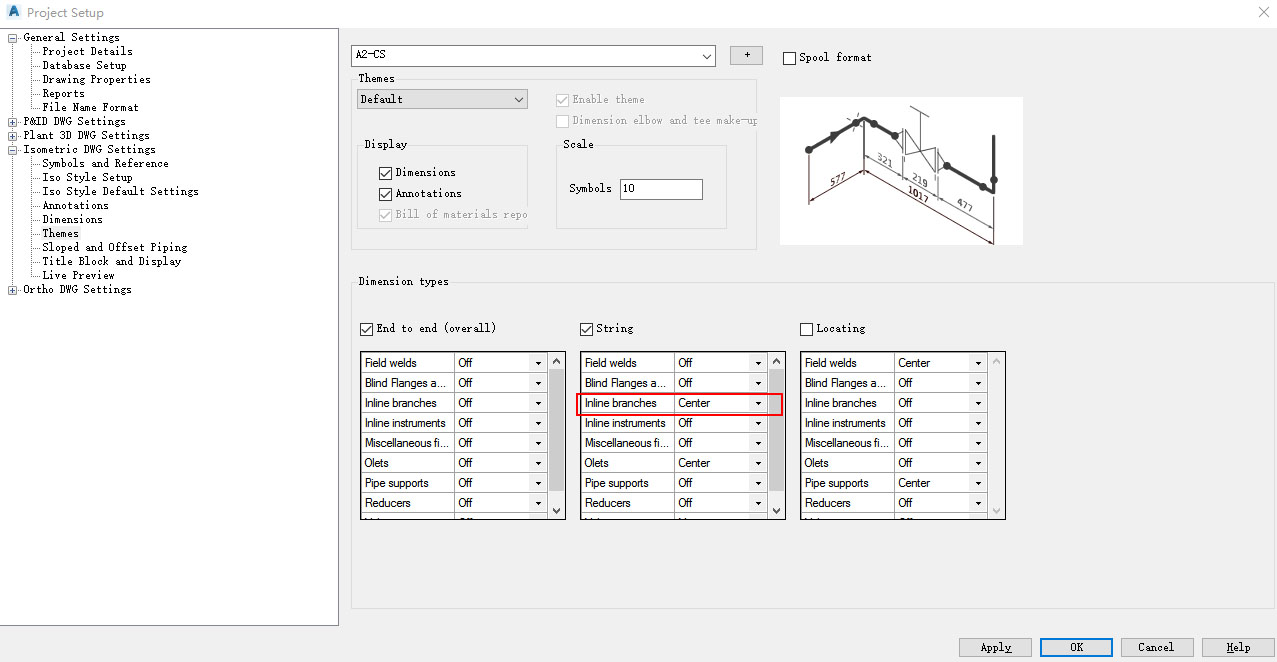Expand the P&ID DWG Settings node

click(x=13, y=122)
